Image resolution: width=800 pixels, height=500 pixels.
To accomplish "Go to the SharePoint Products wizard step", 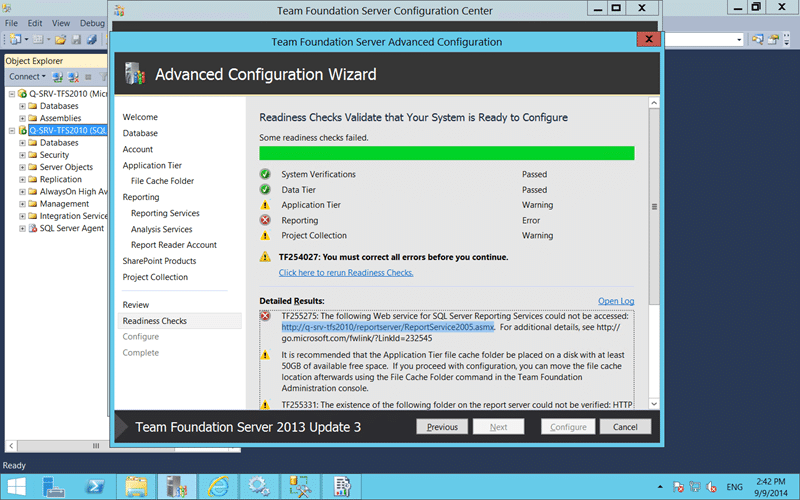I will pyautogui.click(x=159, y=261).
